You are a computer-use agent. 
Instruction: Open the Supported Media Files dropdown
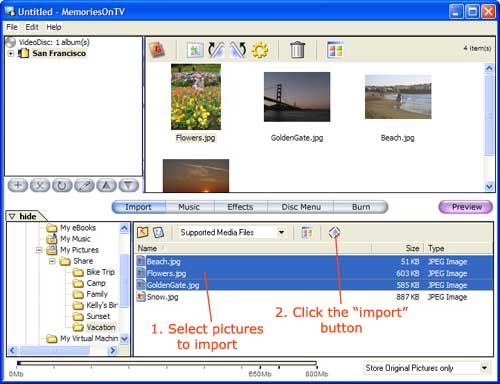pyautogui.click(x=281, y=232)
